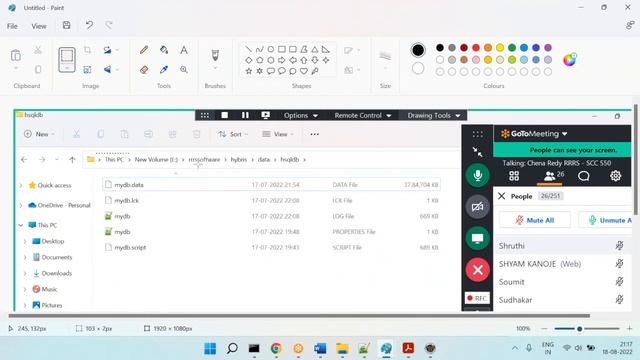Choose the right arrow shape
Viewport: 640px width, 360px height.
282,60
